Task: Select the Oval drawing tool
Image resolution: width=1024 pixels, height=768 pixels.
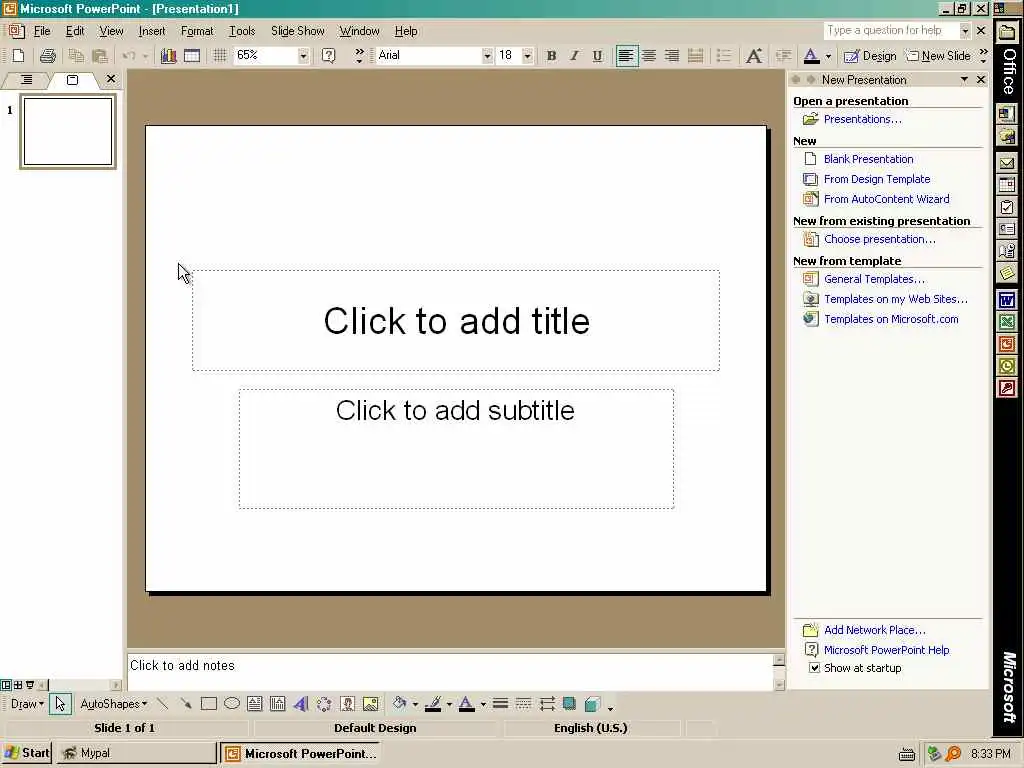Action: (232, 704)
